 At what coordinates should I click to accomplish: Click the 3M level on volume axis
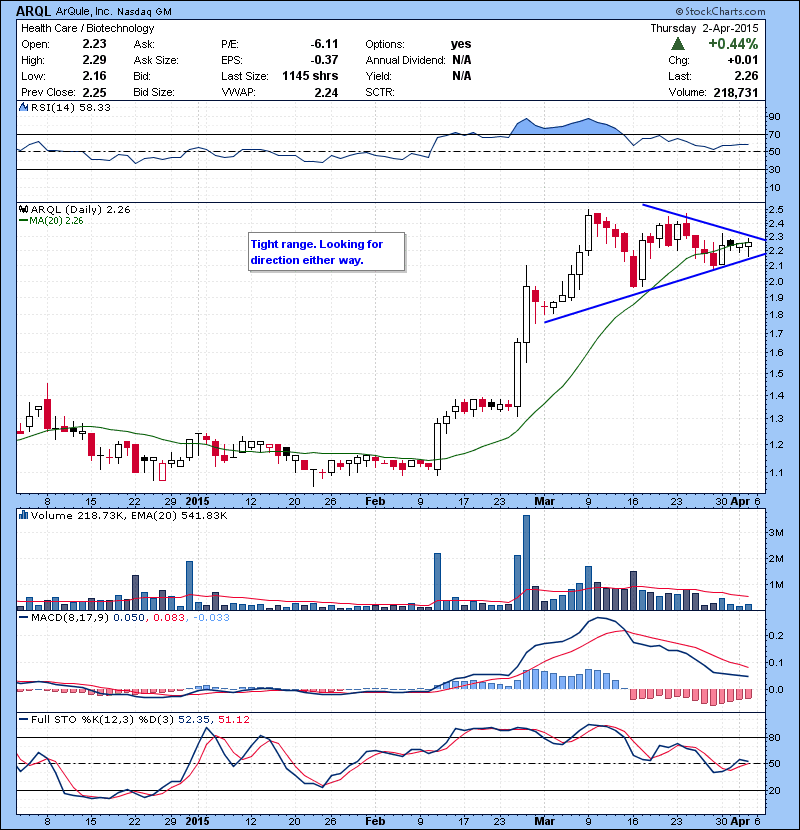(776, 533)
